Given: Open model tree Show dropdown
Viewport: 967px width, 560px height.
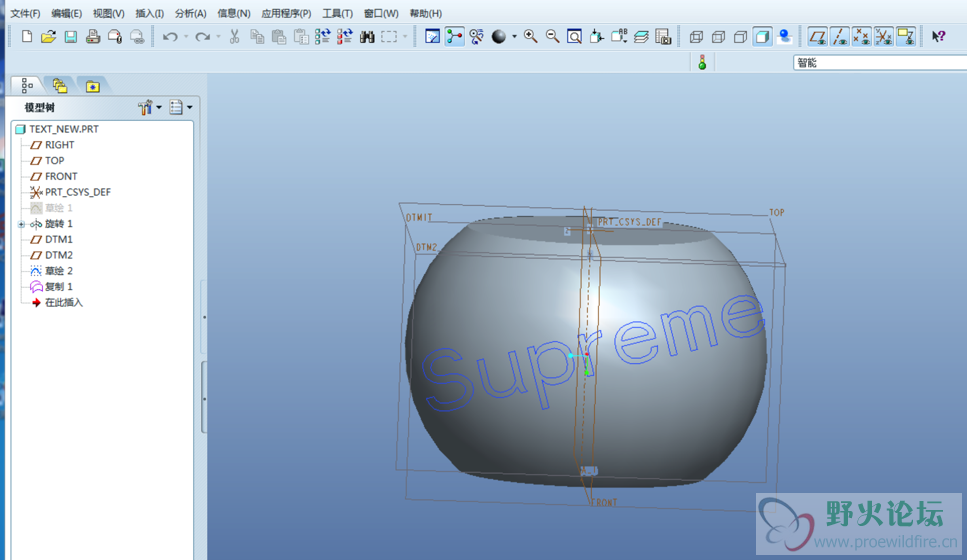Looking at the screenshot, I should [181, 107].
